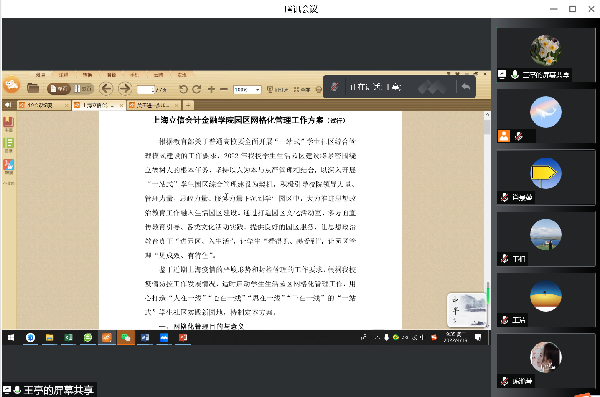Close the second document tab
This screenshot has width=600, height=397.
pyautogui.click(x=121, y=105)
